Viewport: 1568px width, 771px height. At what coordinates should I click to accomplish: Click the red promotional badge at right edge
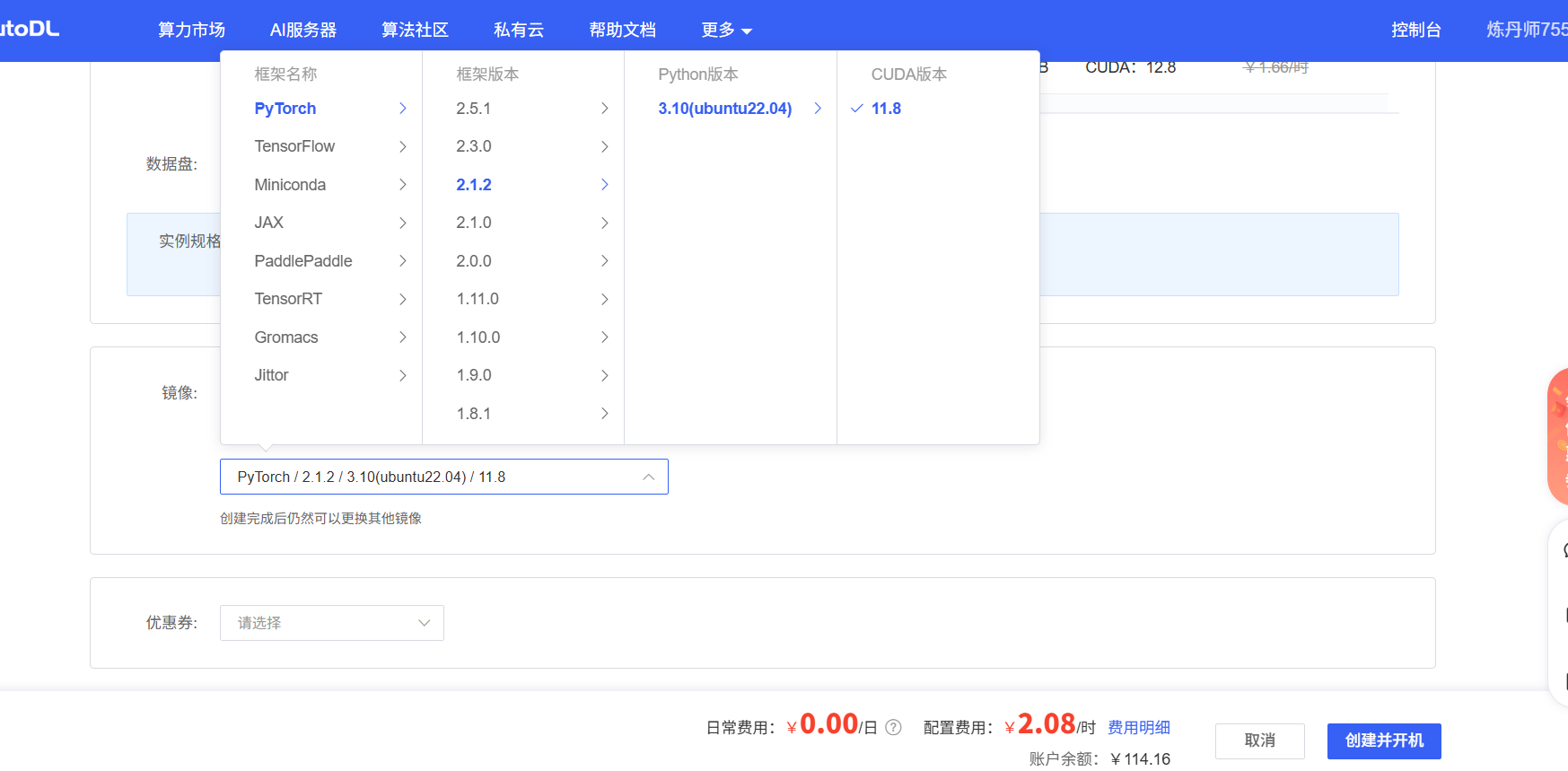1558,437
